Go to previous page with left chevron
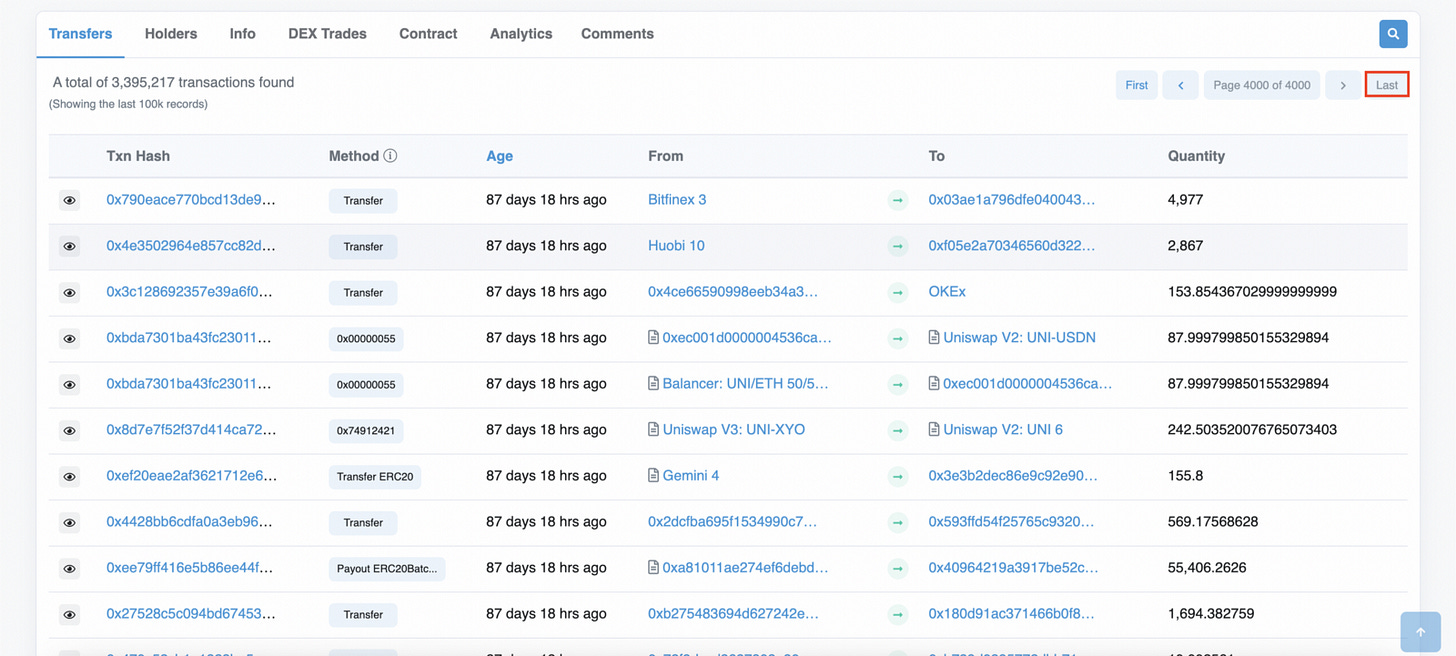Screen dimensions: 1456x656 [x=1180, y=85]
